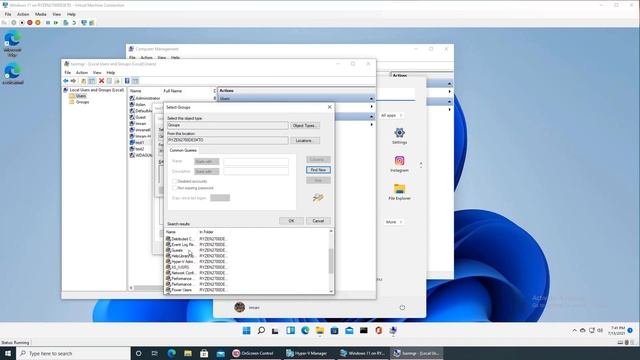Click host 'Type here to search' box
Screen dimensions: 640x360
(x=73, y=353)
